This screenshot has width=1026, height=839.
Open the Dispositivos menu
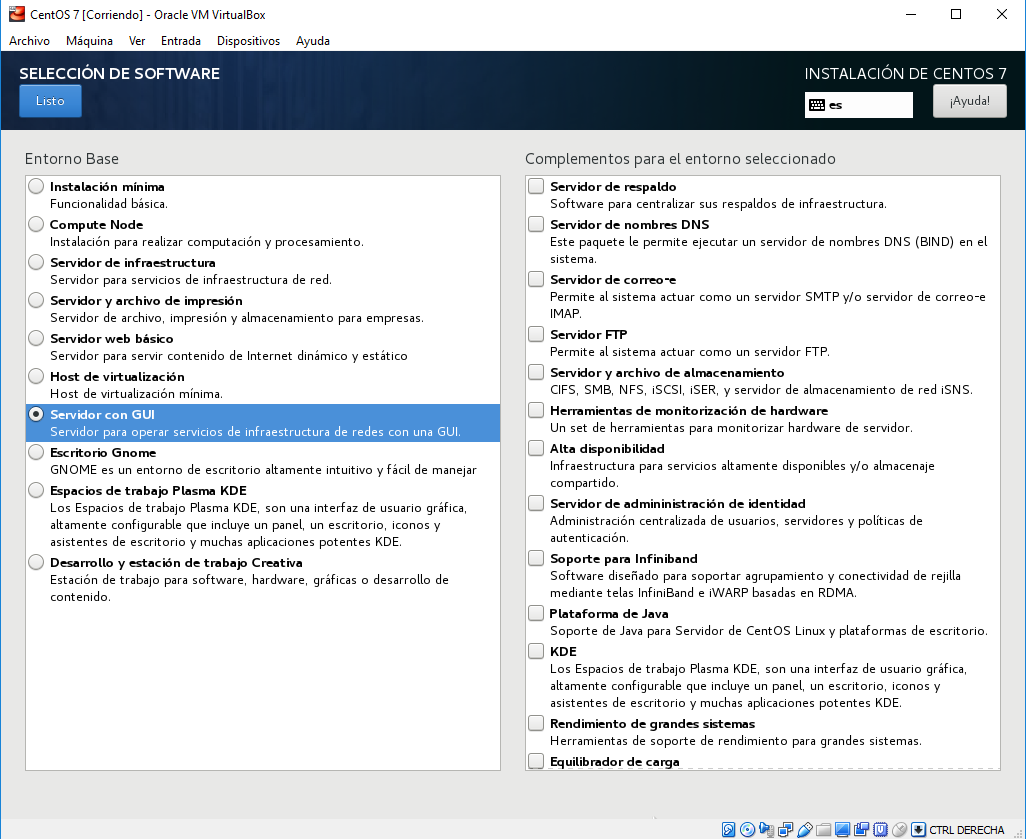pyautogui.click(x=248, y=41)
